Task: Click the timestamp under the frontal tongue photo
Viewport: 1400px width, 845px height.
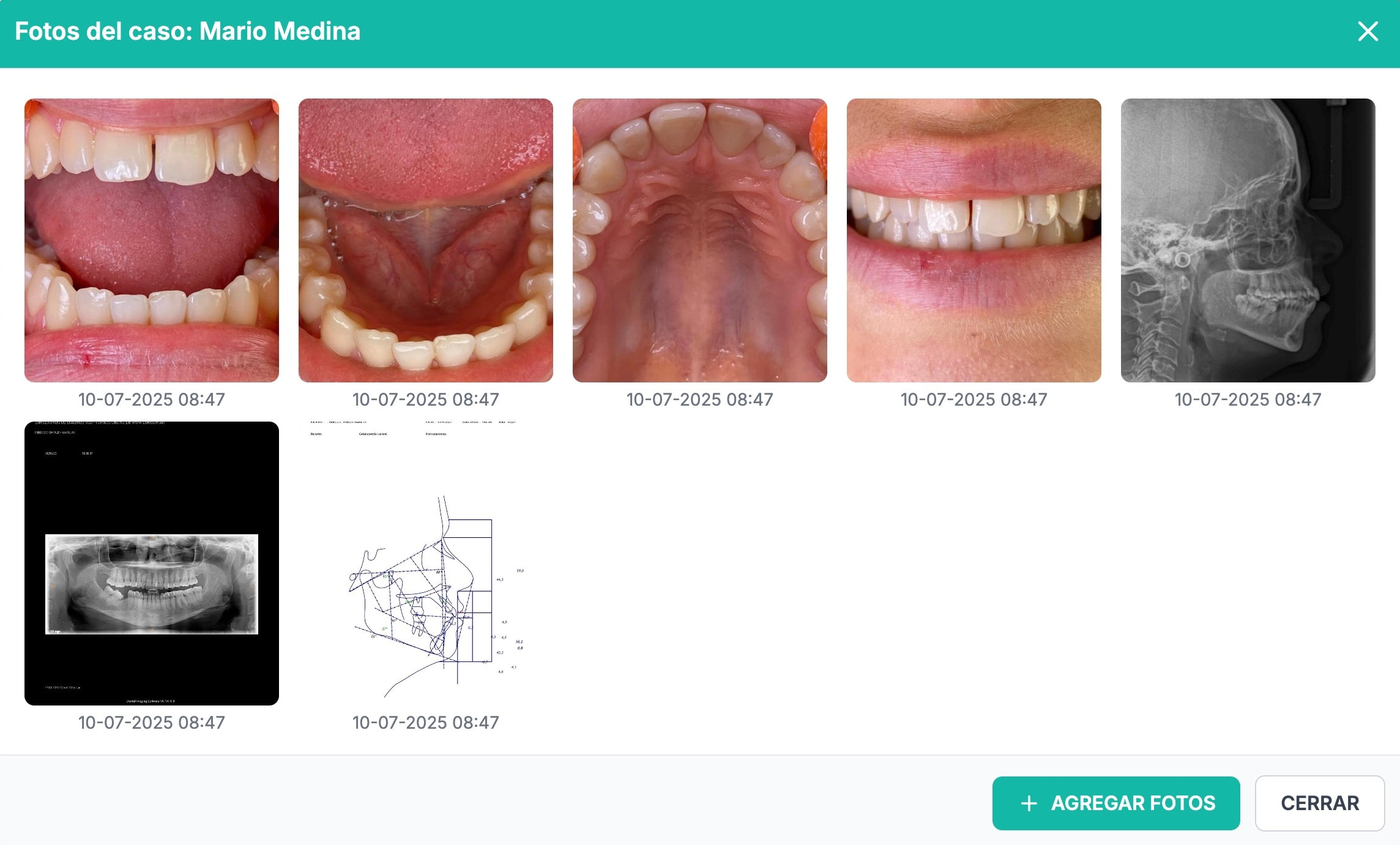Action: (x=152, y=400)
